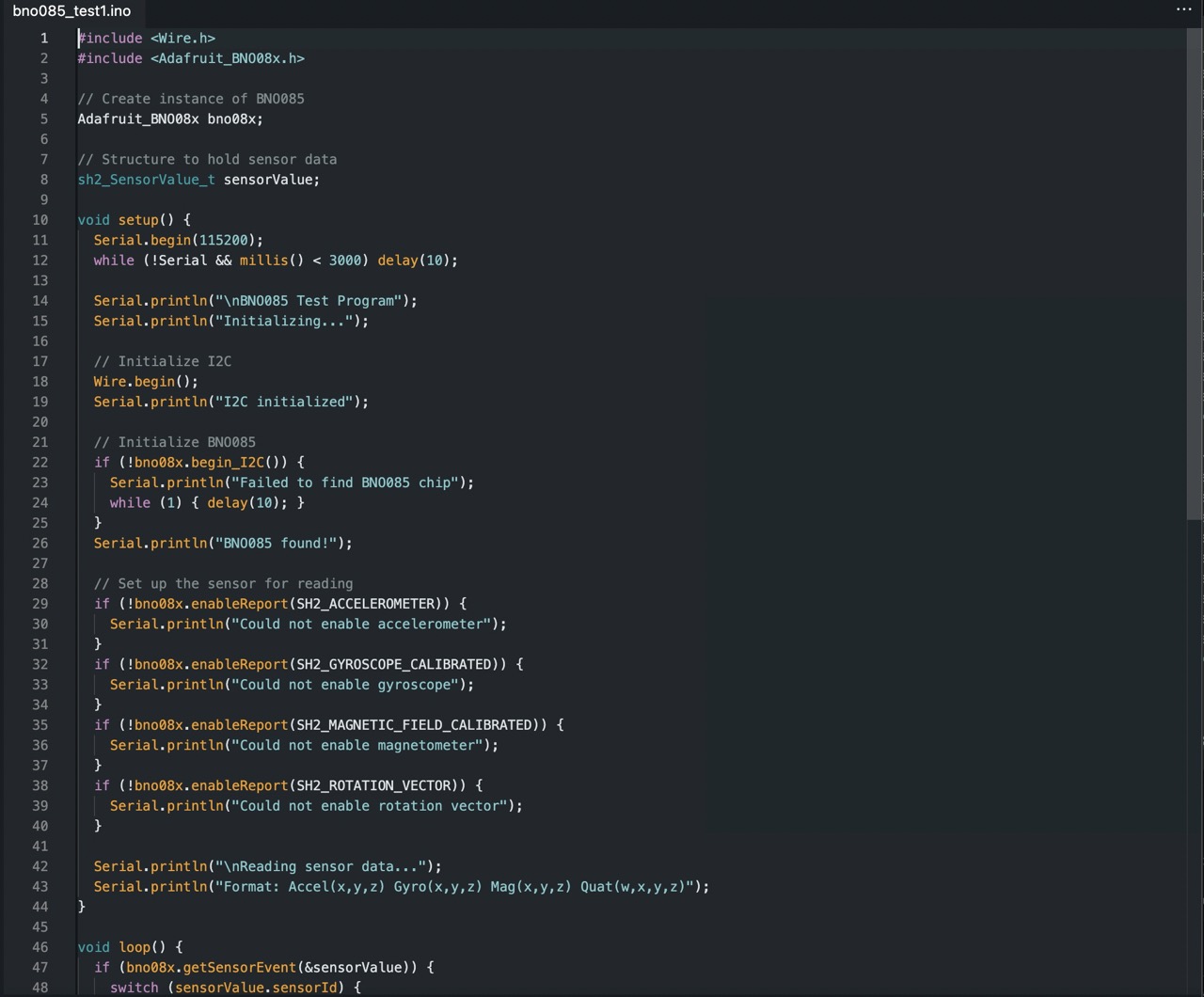Click 'SH2_ACCELEROMETER' constant

(x=366, y=604)
